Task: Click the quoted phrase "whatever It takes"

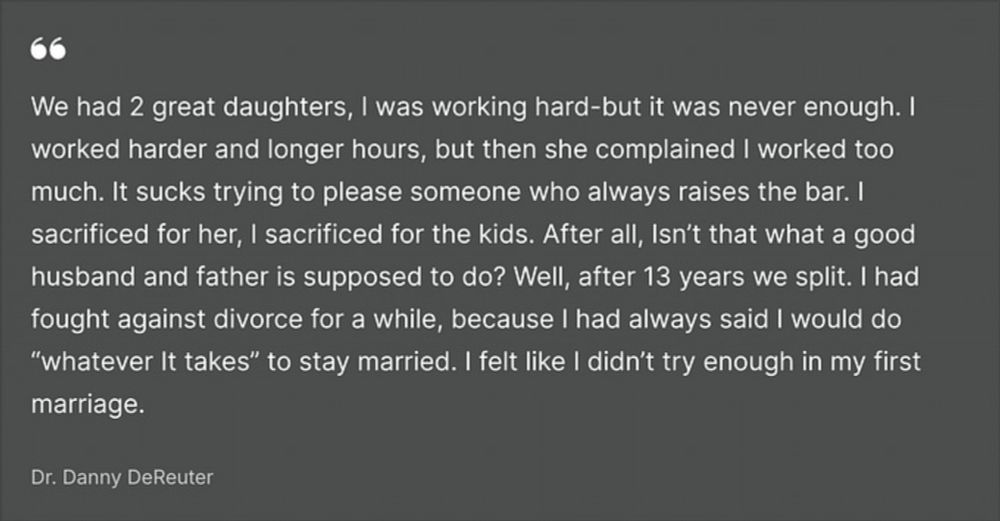Action: (x=144, y=362)
